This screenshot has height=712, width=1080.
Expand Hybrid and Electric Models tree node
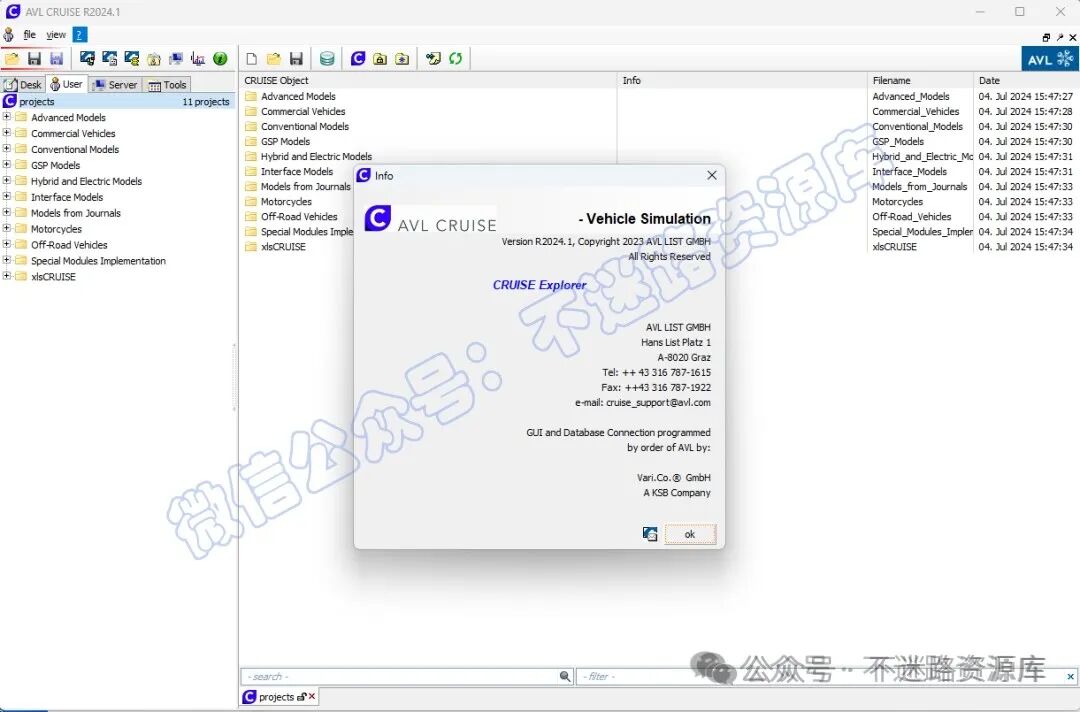(7, 180)
